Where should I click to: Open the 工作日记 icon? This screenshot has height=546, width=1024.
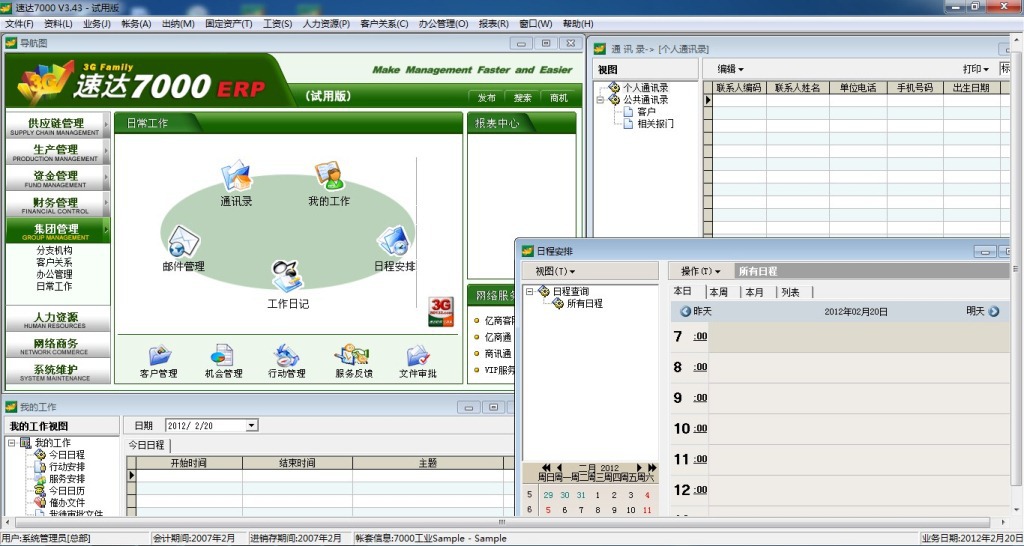click(287, 276)
